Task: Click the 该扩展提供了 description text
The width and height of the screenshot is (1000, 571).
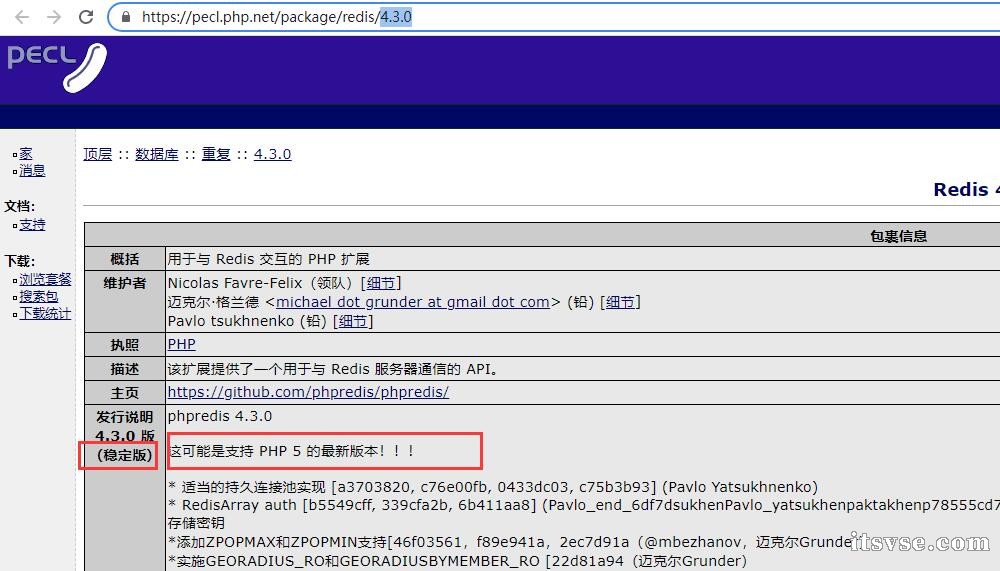Action: (333, 369)
